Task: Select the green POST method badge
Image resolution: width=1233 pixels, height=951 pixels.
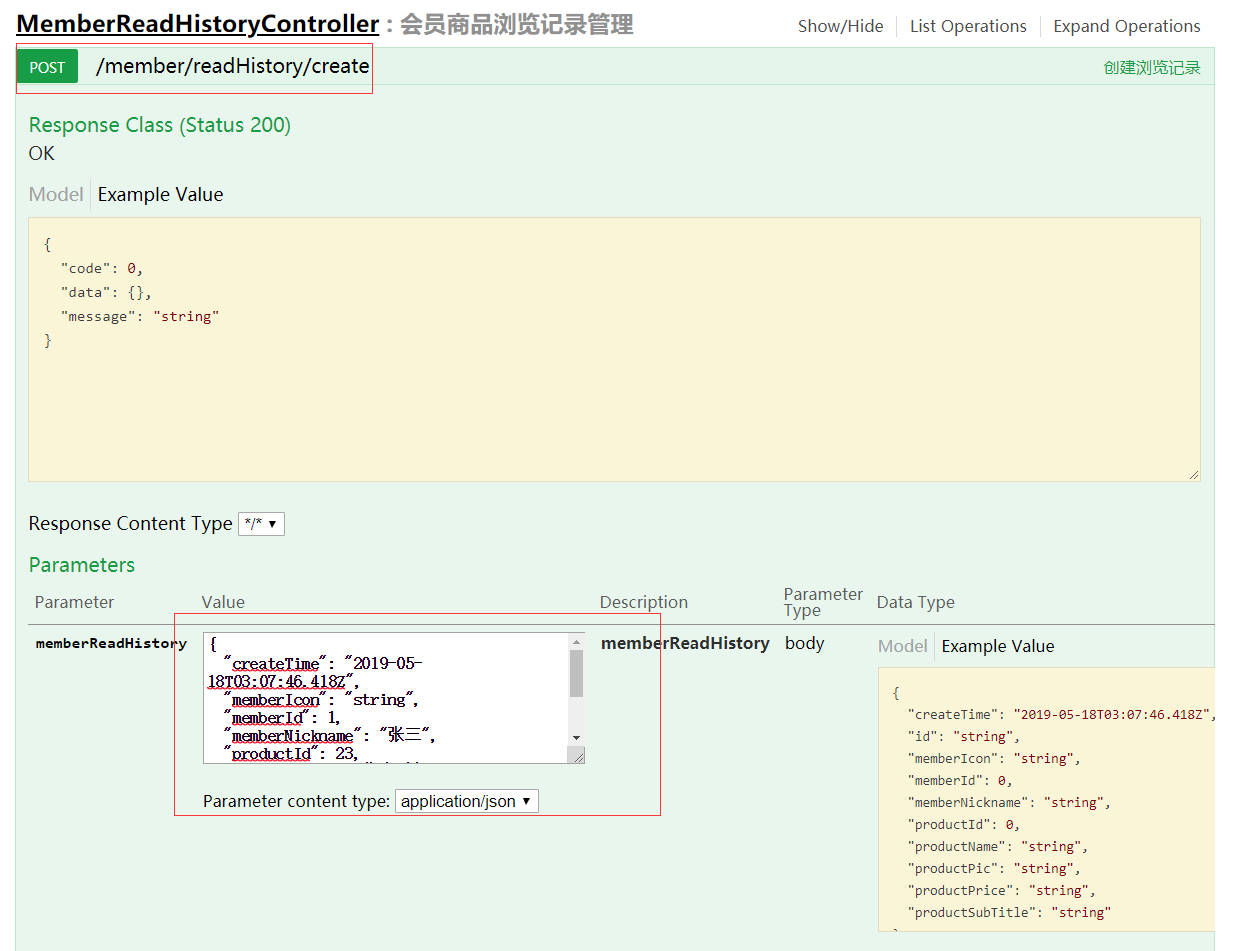Action: pyautogui.click(x=47, y=66)
